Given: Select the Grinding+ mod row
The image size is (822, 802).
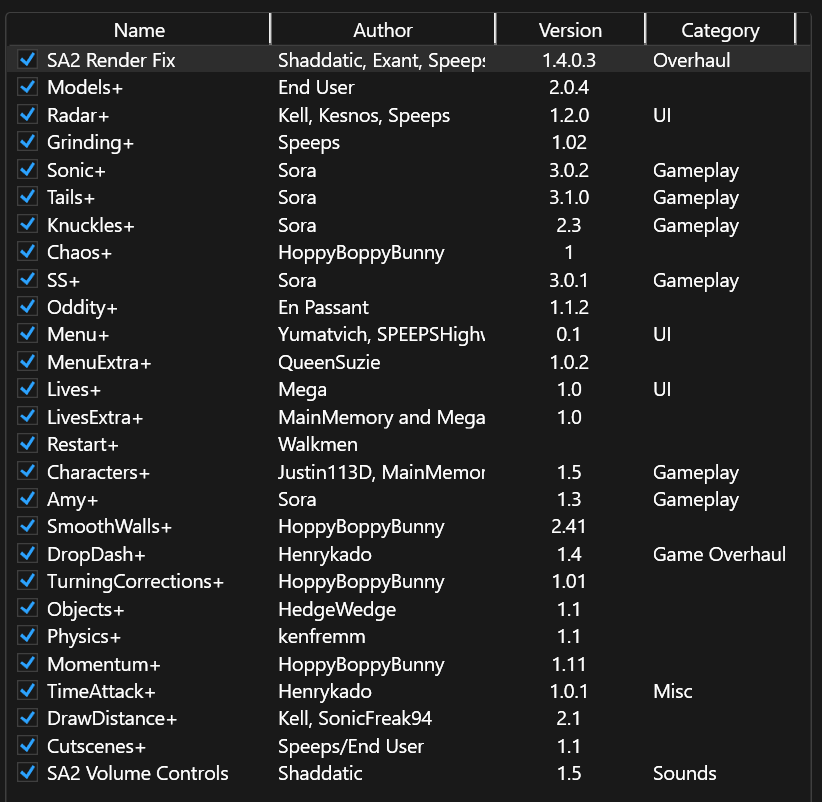Looking at the screenshot, I should point(409,142).
